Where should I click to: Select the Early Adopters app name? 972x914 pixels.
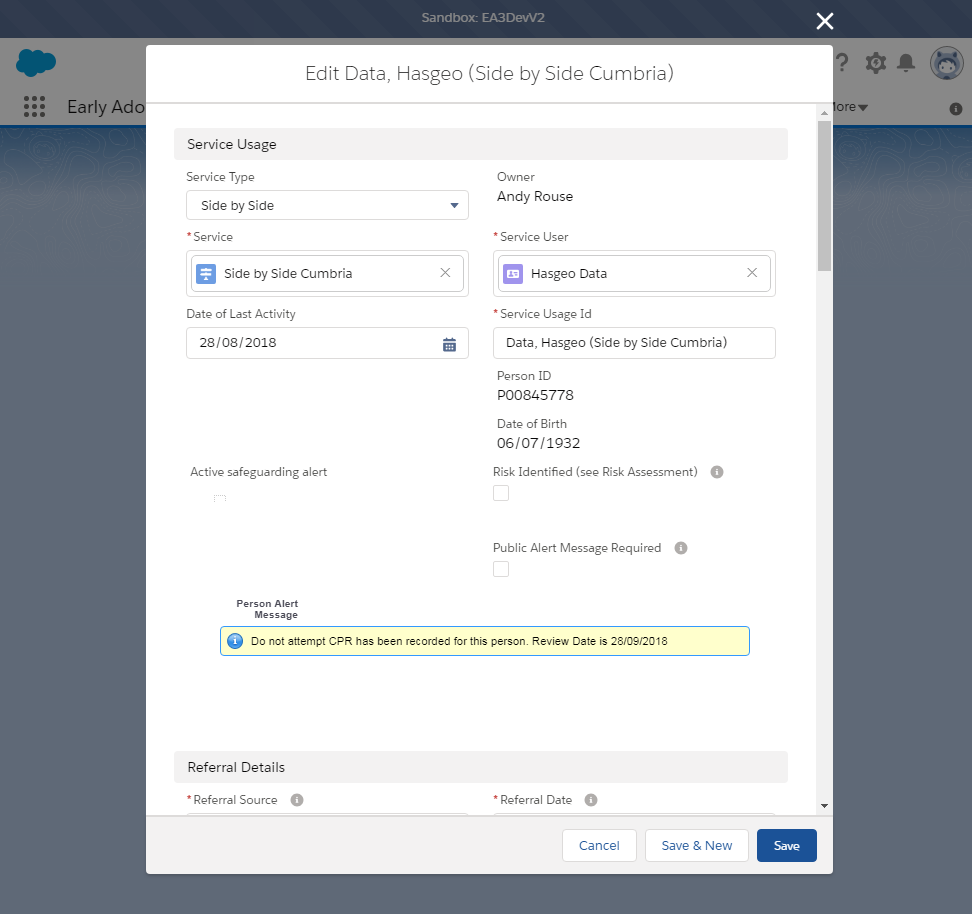tap(105, 106)
